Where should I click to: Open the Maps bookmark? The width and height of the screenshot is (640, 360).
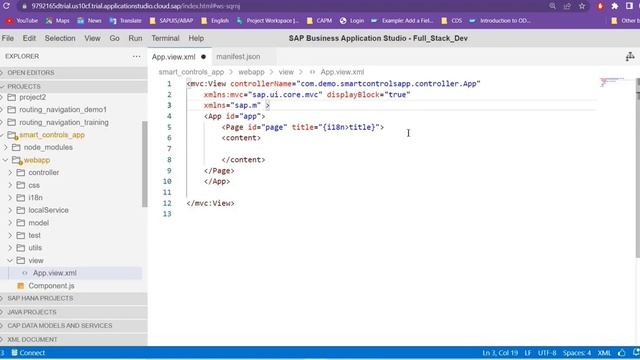click(x=58, y=20)
